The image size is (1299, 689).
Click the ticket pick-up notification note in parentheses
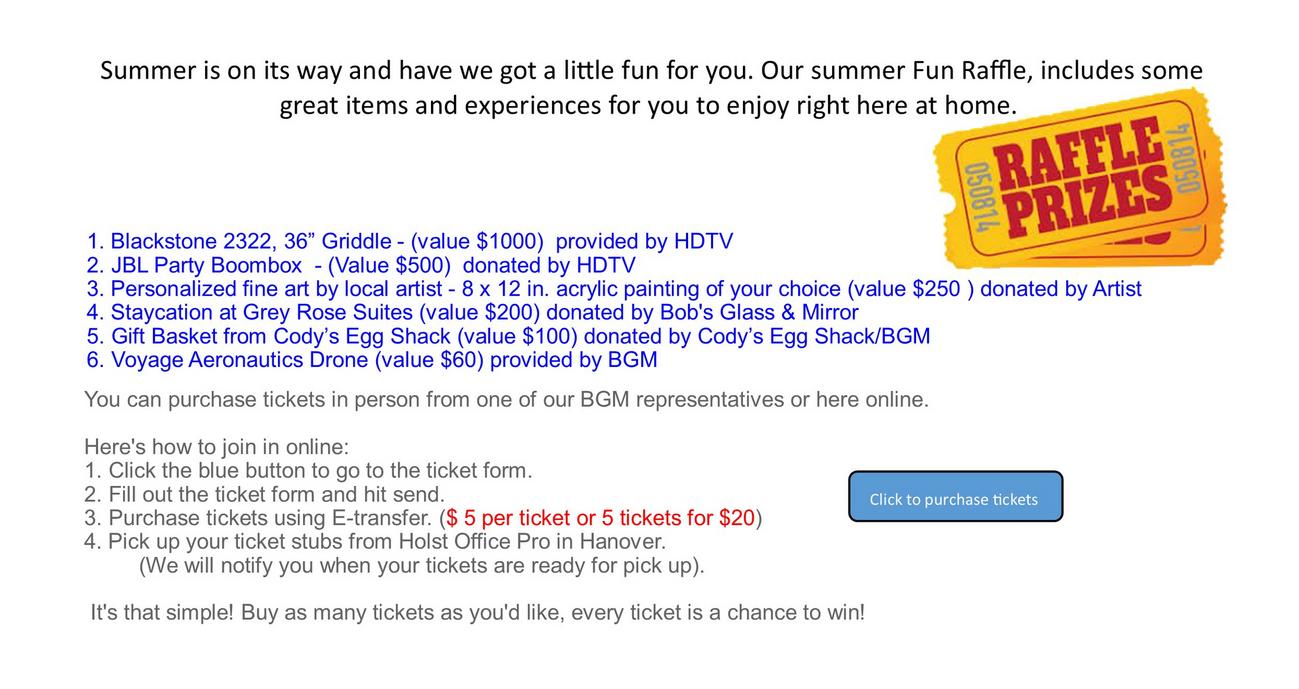[x=421, y=566]
